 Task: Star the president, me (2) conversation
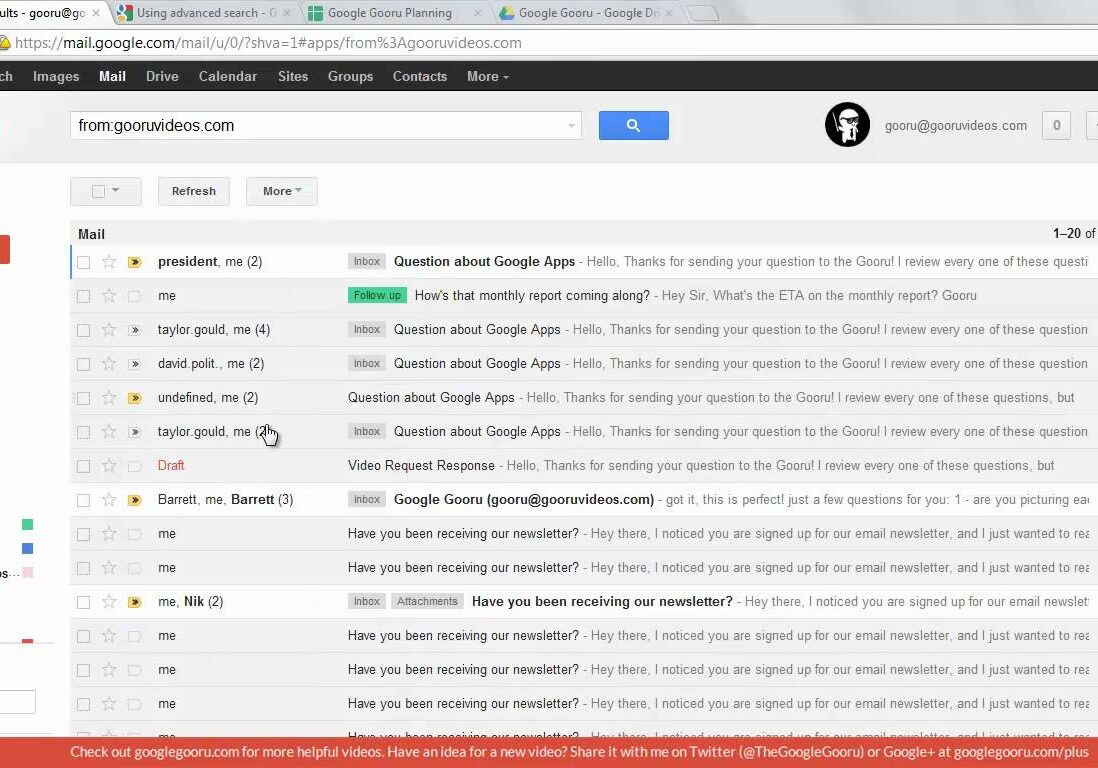point(109,262)
